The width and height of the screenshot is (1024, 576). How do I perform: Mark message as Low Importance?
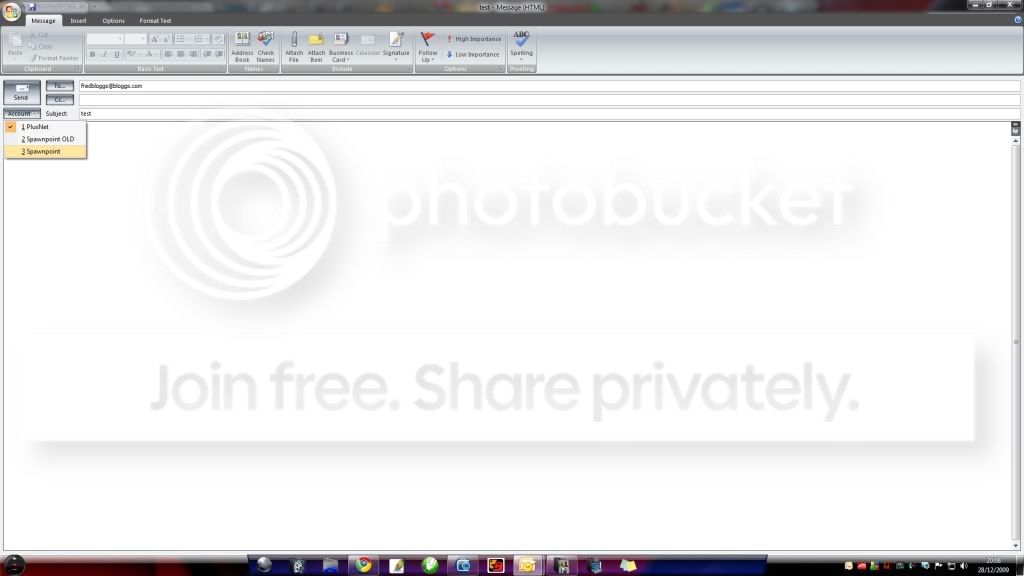[473, 55]
